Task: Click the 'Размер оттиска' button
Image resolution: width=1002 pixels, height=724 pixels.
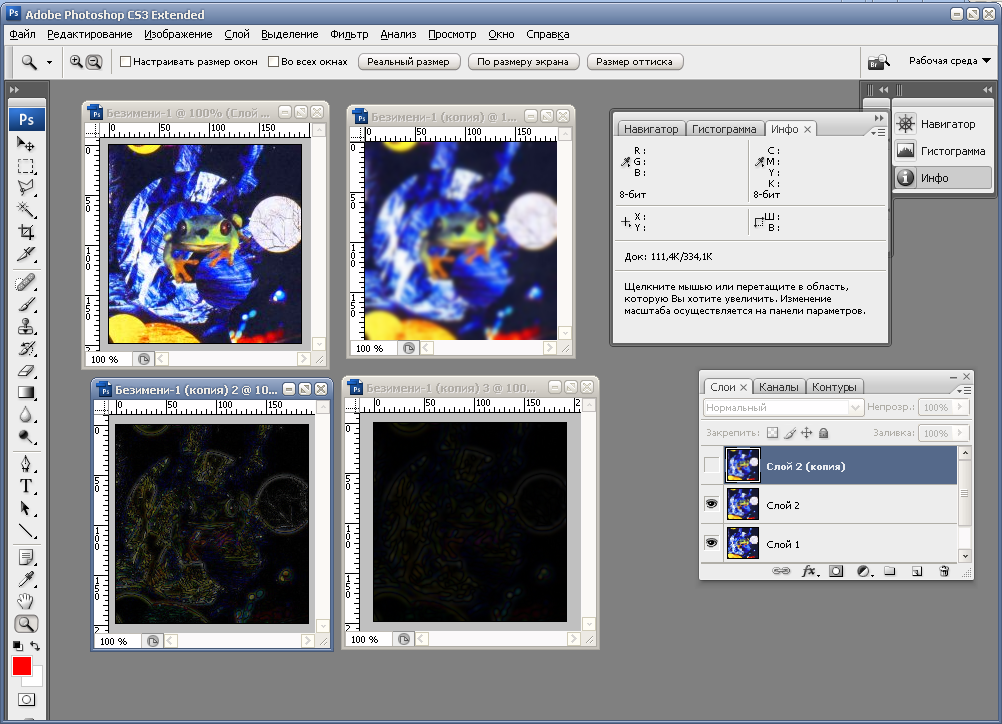Action: 634,61
